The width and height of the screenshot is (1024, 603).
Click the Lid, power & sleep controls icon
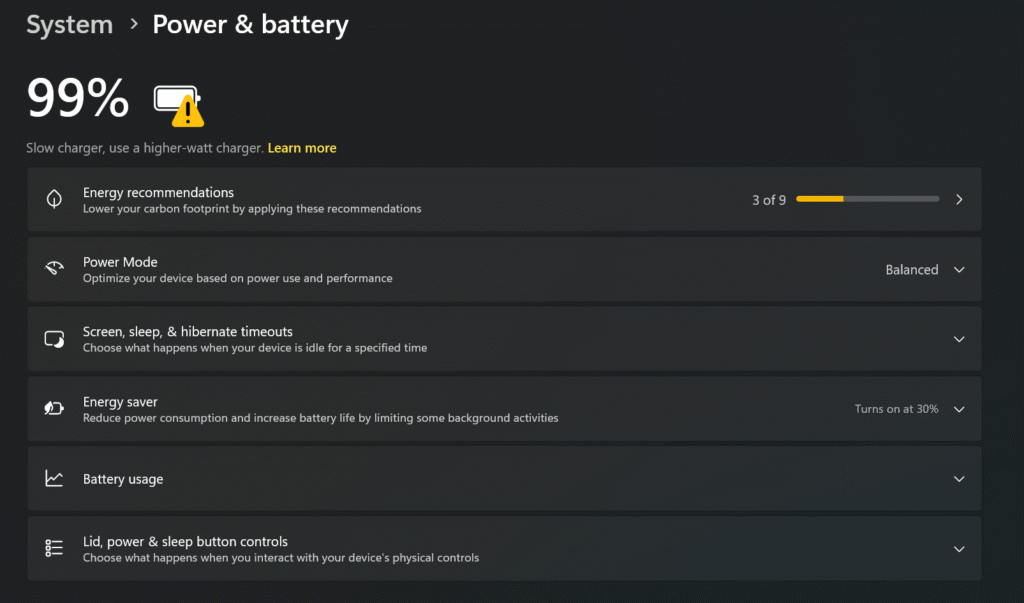[x=54, y=548]
